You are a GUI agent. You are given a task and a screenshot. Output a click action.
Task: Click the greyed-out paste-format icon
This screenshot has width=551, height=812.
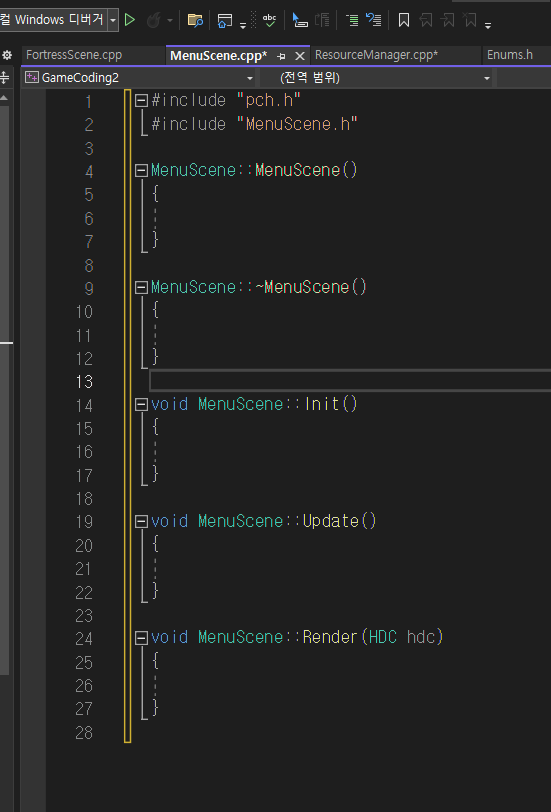pos(322,20)
